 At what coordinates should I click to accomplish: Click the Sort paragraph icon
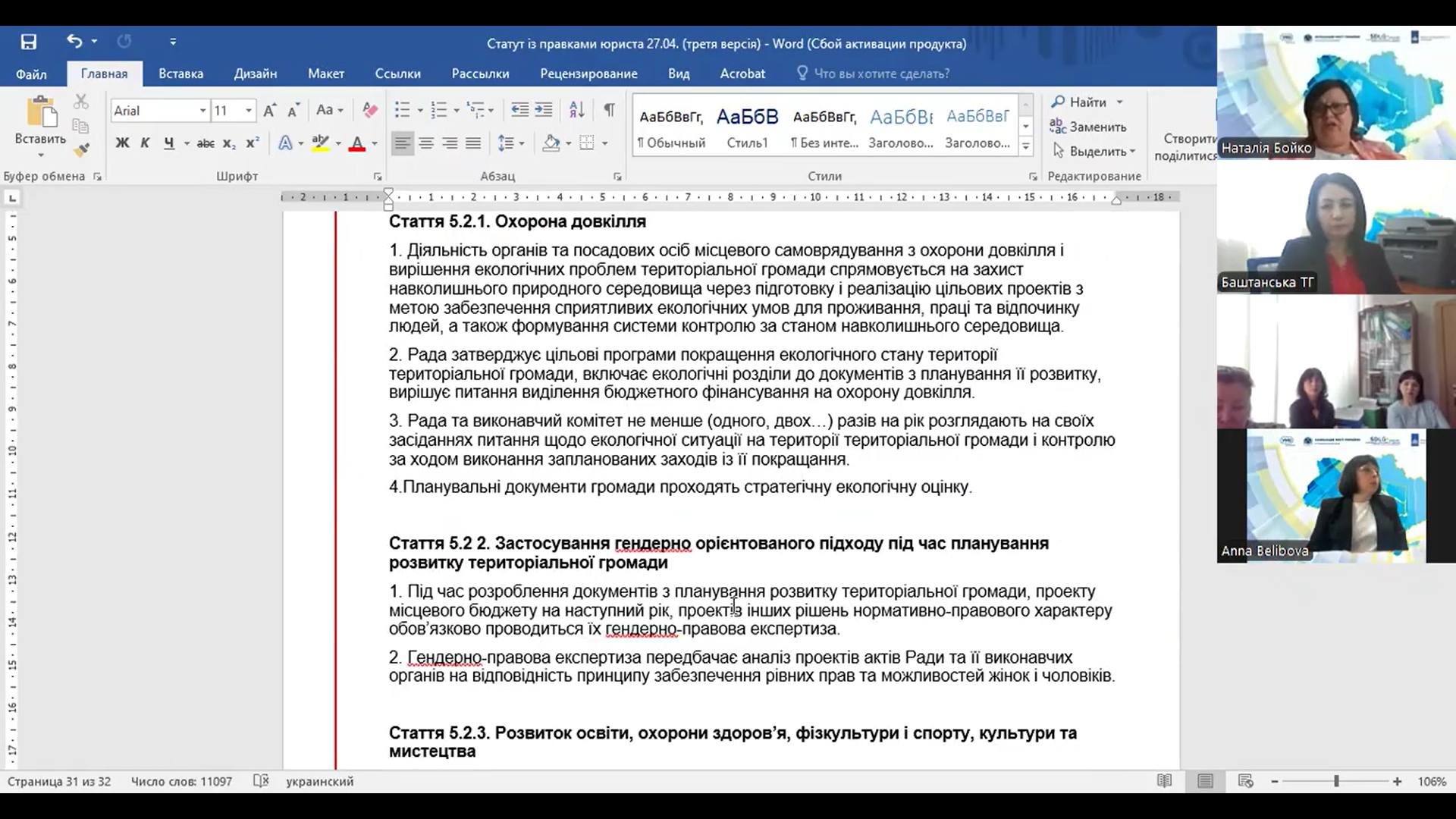pos(576,110)
